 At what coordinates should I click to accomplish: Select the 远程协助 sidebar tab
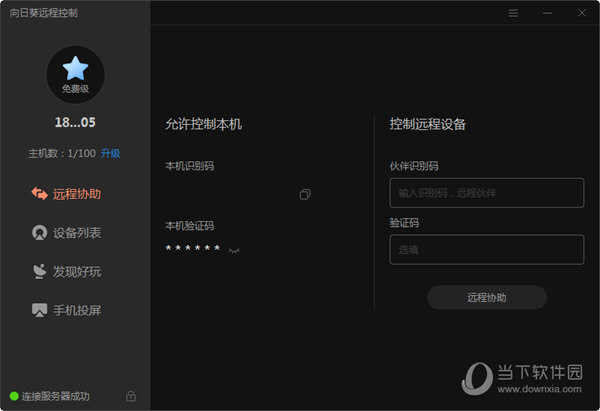66,194
